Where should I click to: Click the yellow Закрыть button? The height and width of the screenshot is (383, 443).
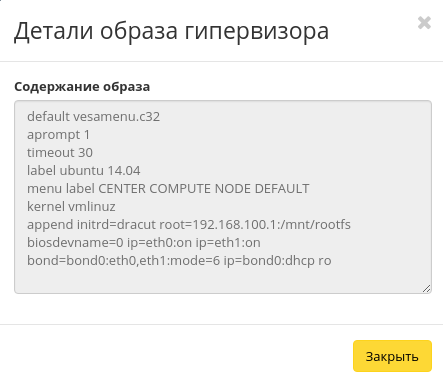392,356
